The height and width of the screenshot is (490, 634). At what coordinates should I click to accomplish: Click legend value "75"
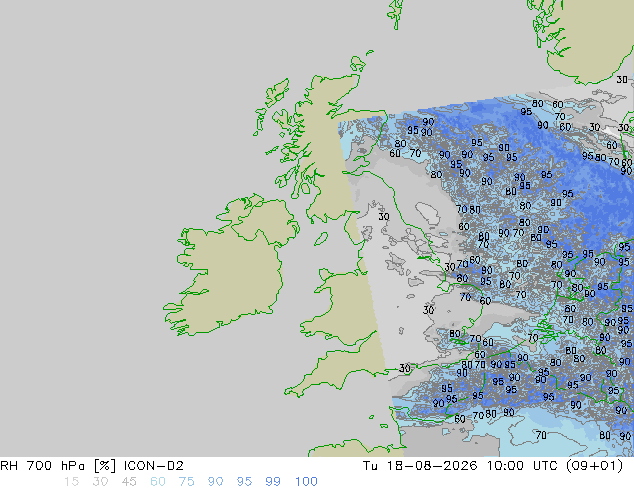click(186, 482)
